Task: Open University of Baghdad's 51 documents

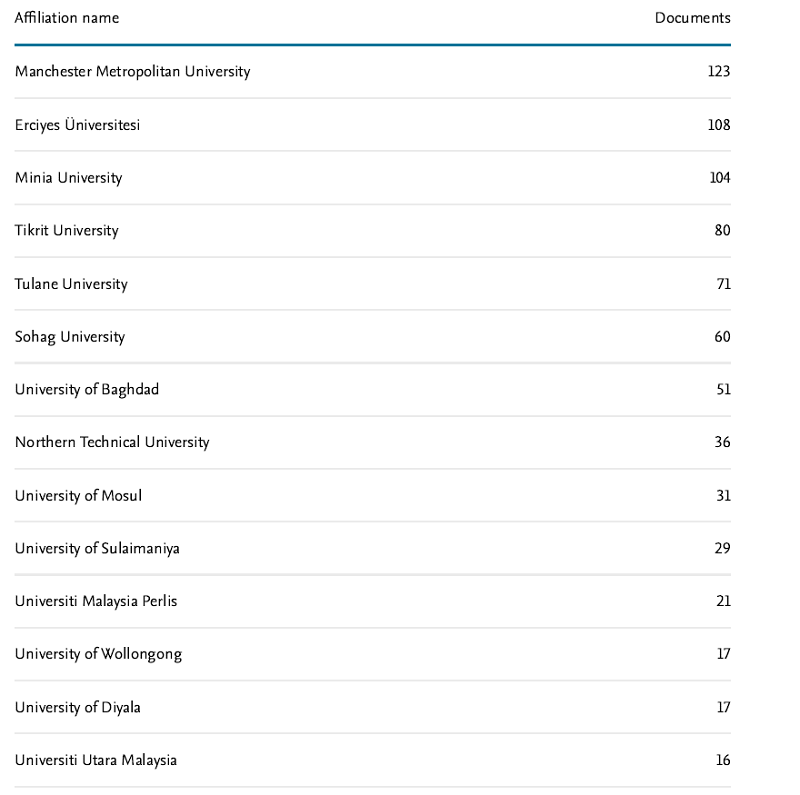Action: click(x=723, y=390)
